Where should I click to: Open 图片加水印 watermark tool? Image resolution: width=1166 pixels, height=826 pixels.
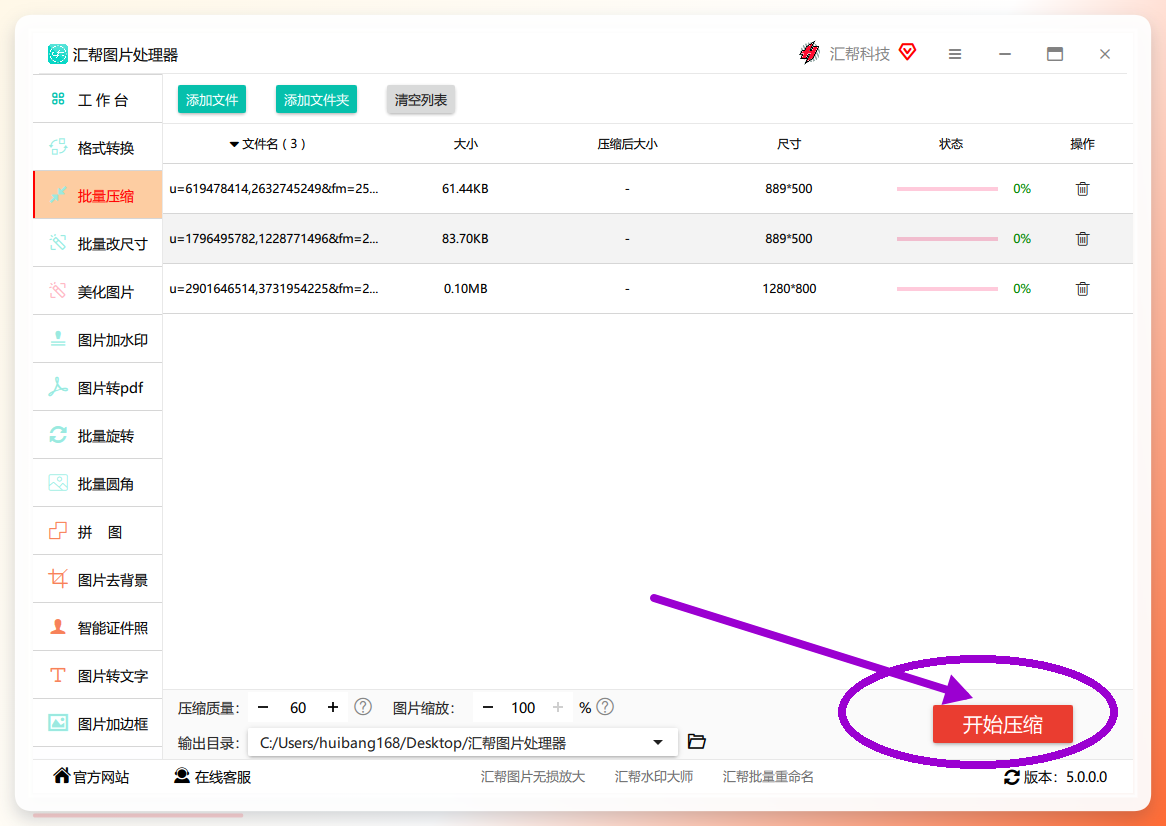click(x=97, y=340)
